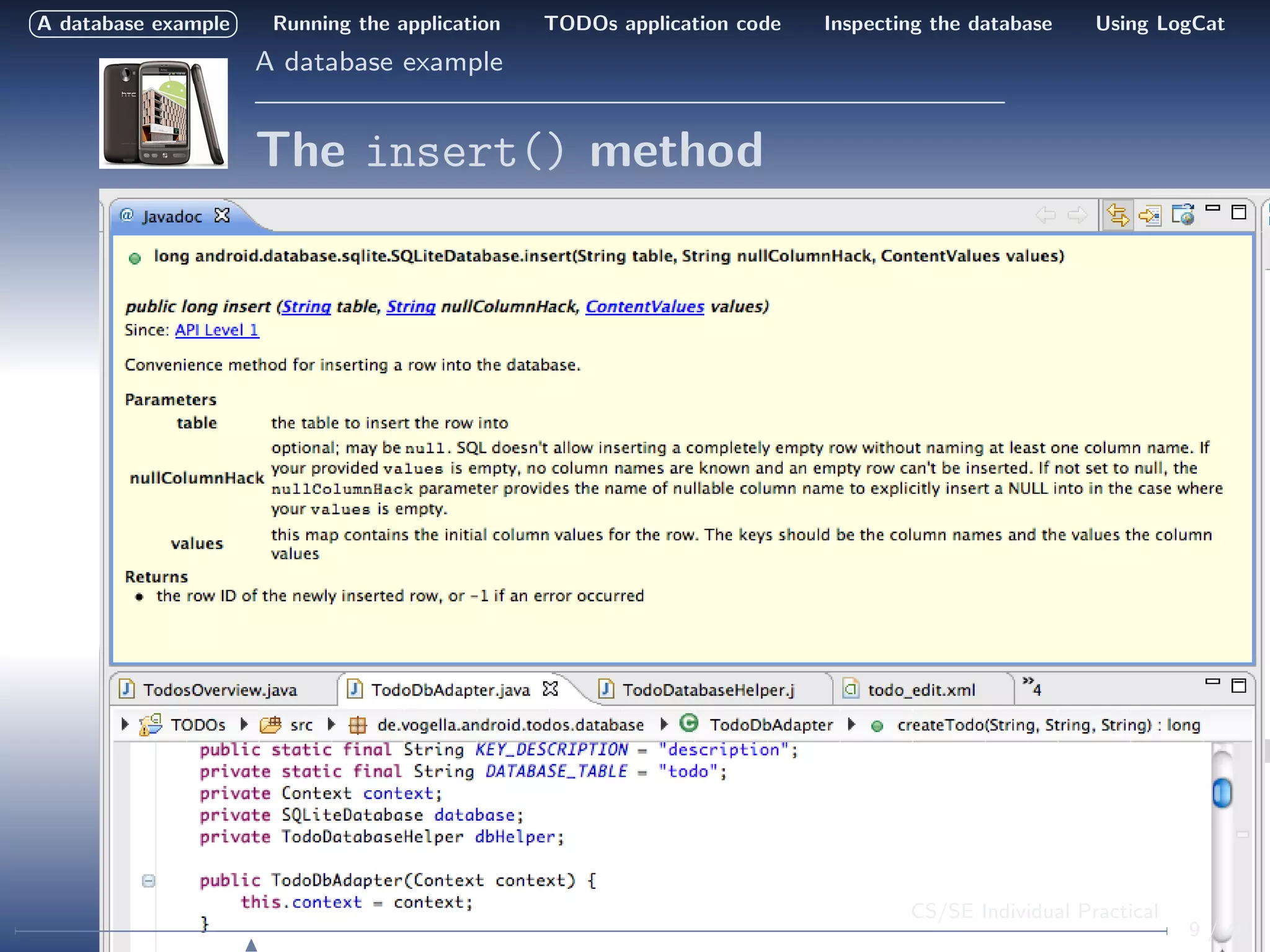The height and width of the screenshot is (952, 1270).
Task: Jump to 'Inspecting the database' section
Action: (938, 24)
